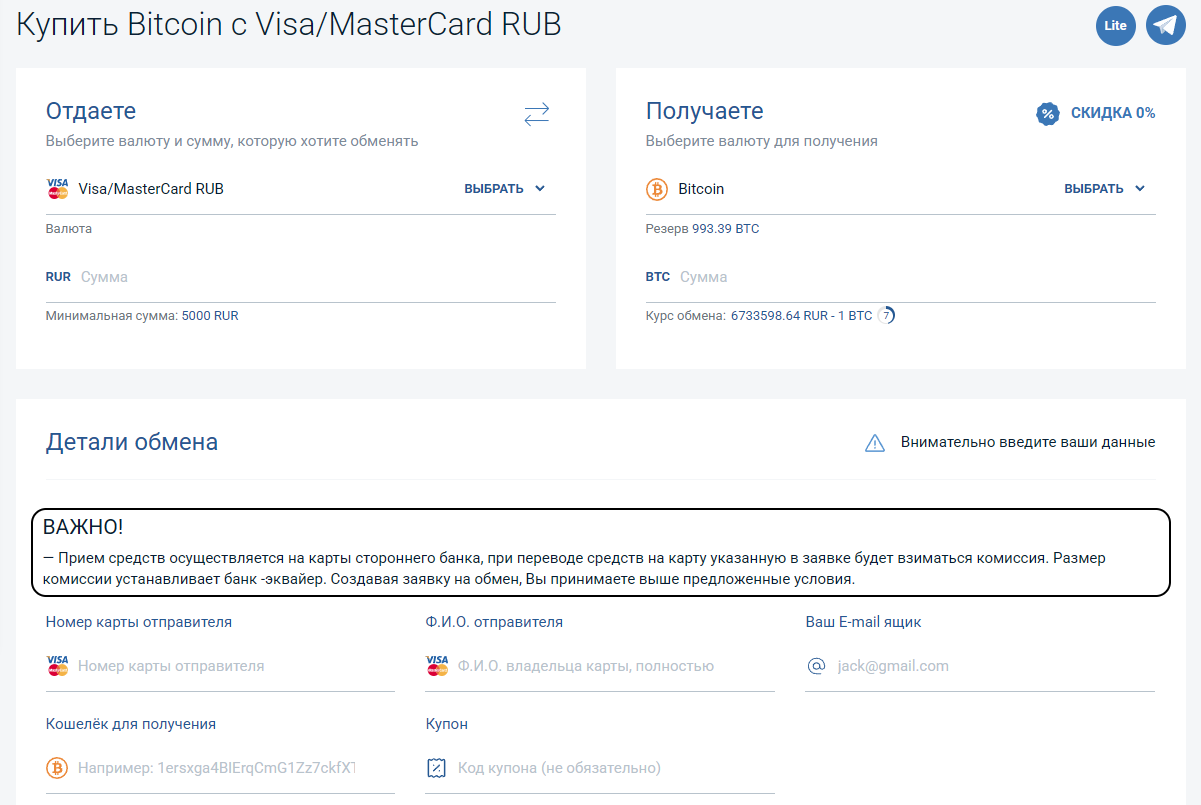1201x805 pixels.
Task: Swap exchange direction with the arrows icon
Action: point(537,114)
